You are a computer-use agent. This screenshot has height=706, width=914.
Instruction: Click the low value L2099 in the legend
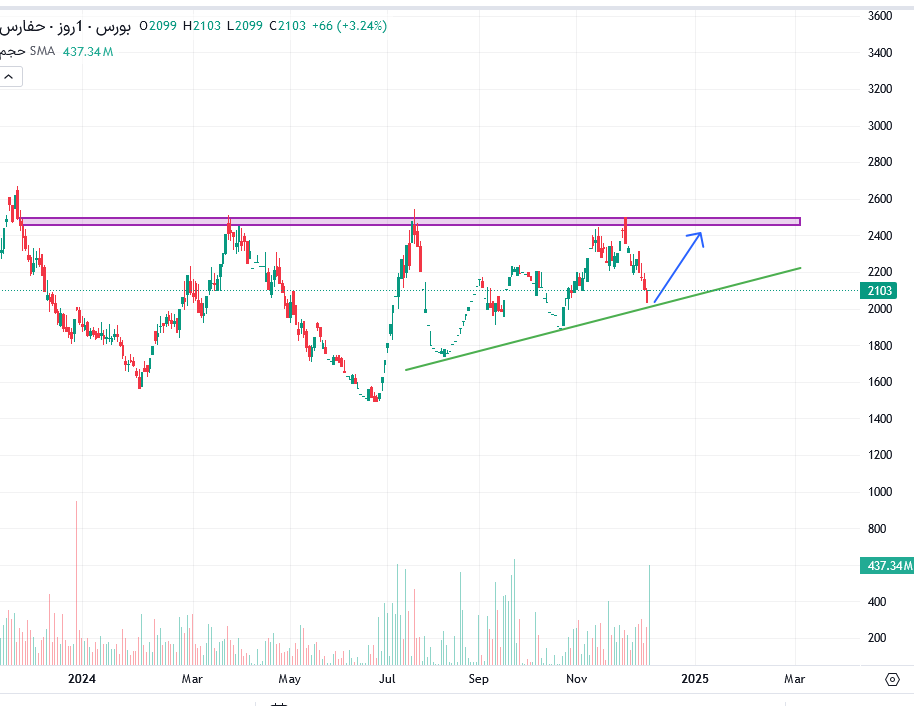[245, 26]
